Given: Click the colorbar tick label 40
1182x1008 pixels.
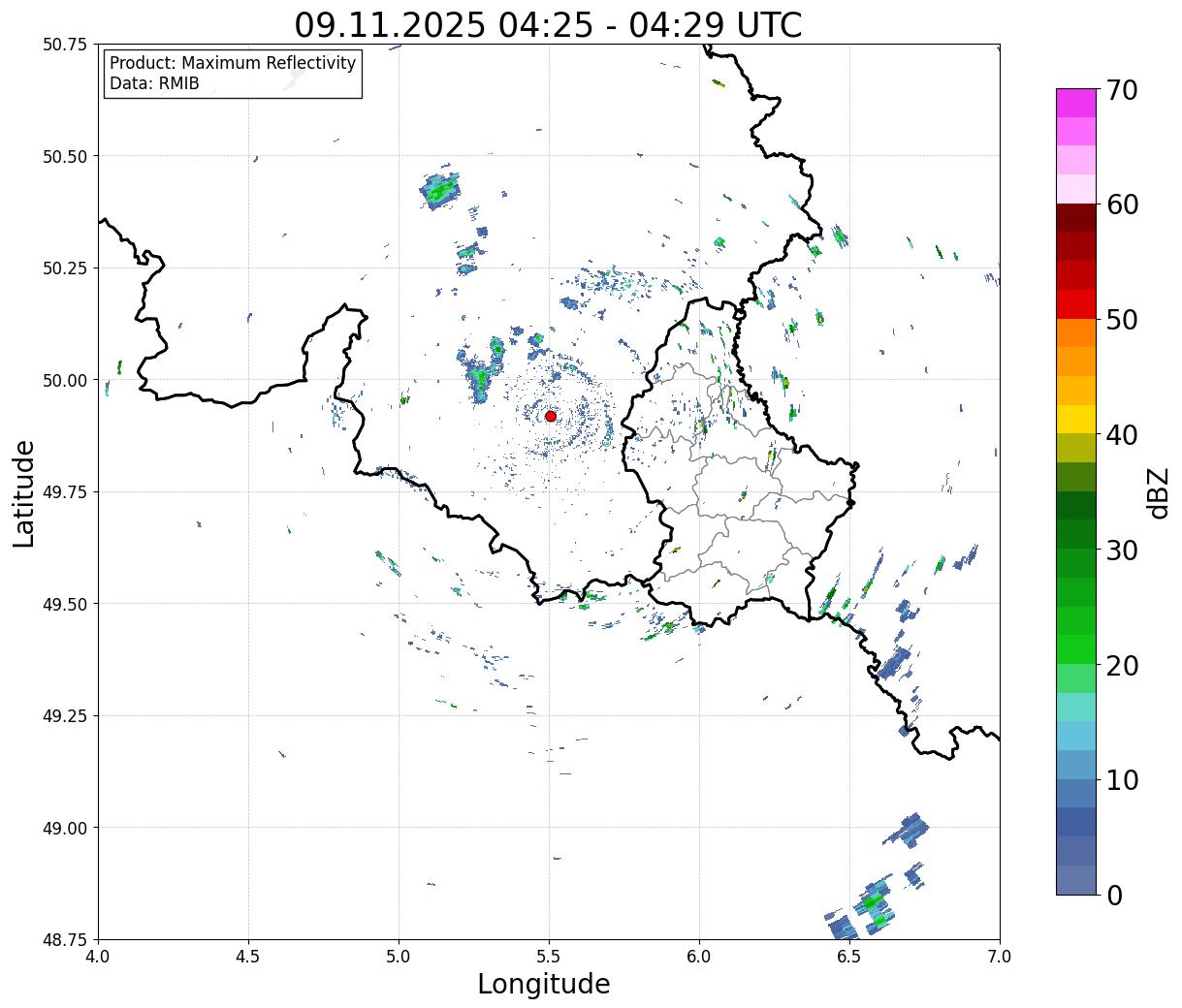Looking at the screenshot, I should (1122, 434).
